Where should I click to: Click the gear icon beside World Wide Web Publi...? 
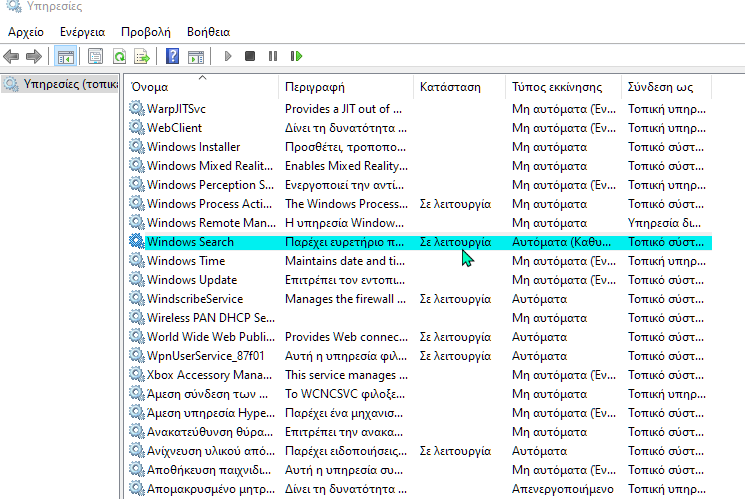point(137,336)
